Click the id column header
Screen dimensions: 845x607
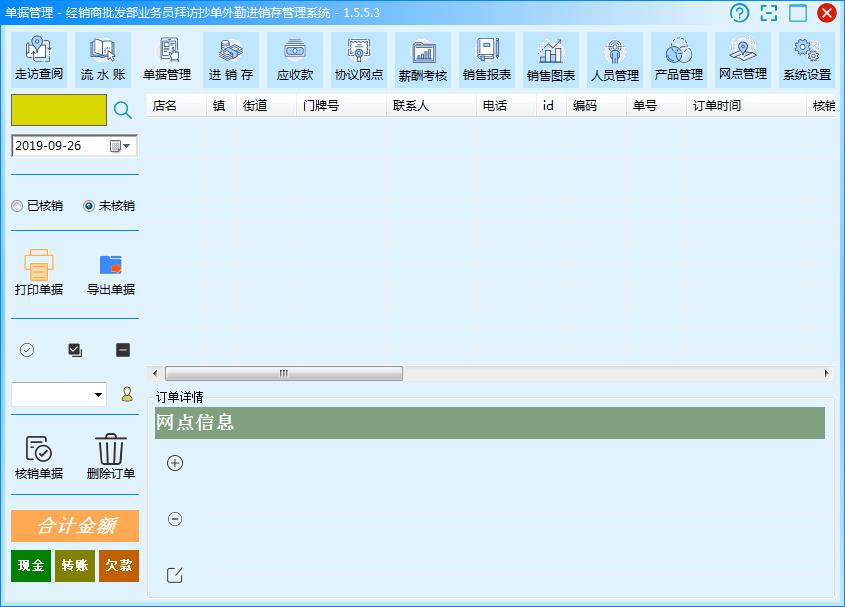tap(552, 106)
